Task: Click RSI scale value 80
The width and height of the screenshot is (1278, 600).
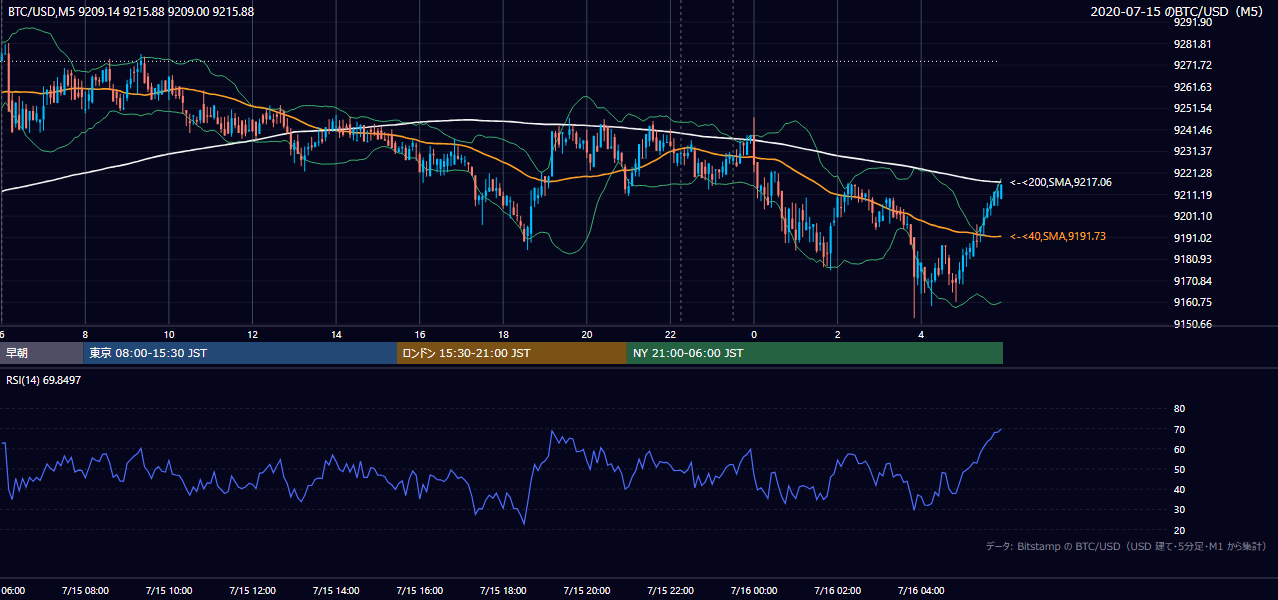Action: tap(1179, 409)
